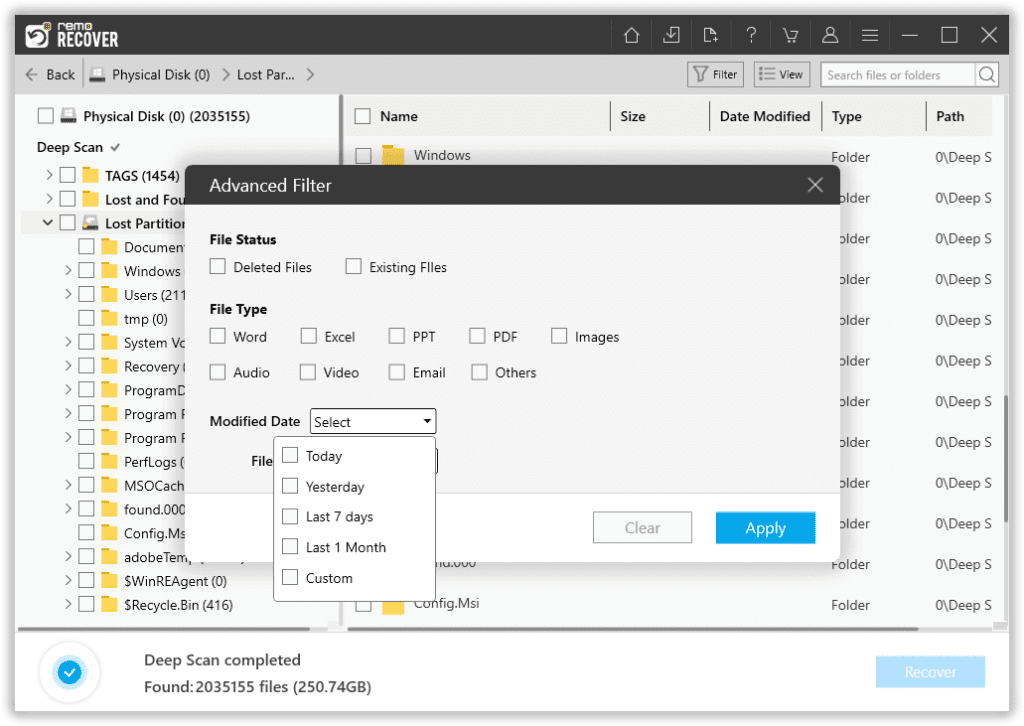The height and width of the screenshot is (726, 1024).
Task: Enable the Deleted Files checkbox
Action: (217, 267)
